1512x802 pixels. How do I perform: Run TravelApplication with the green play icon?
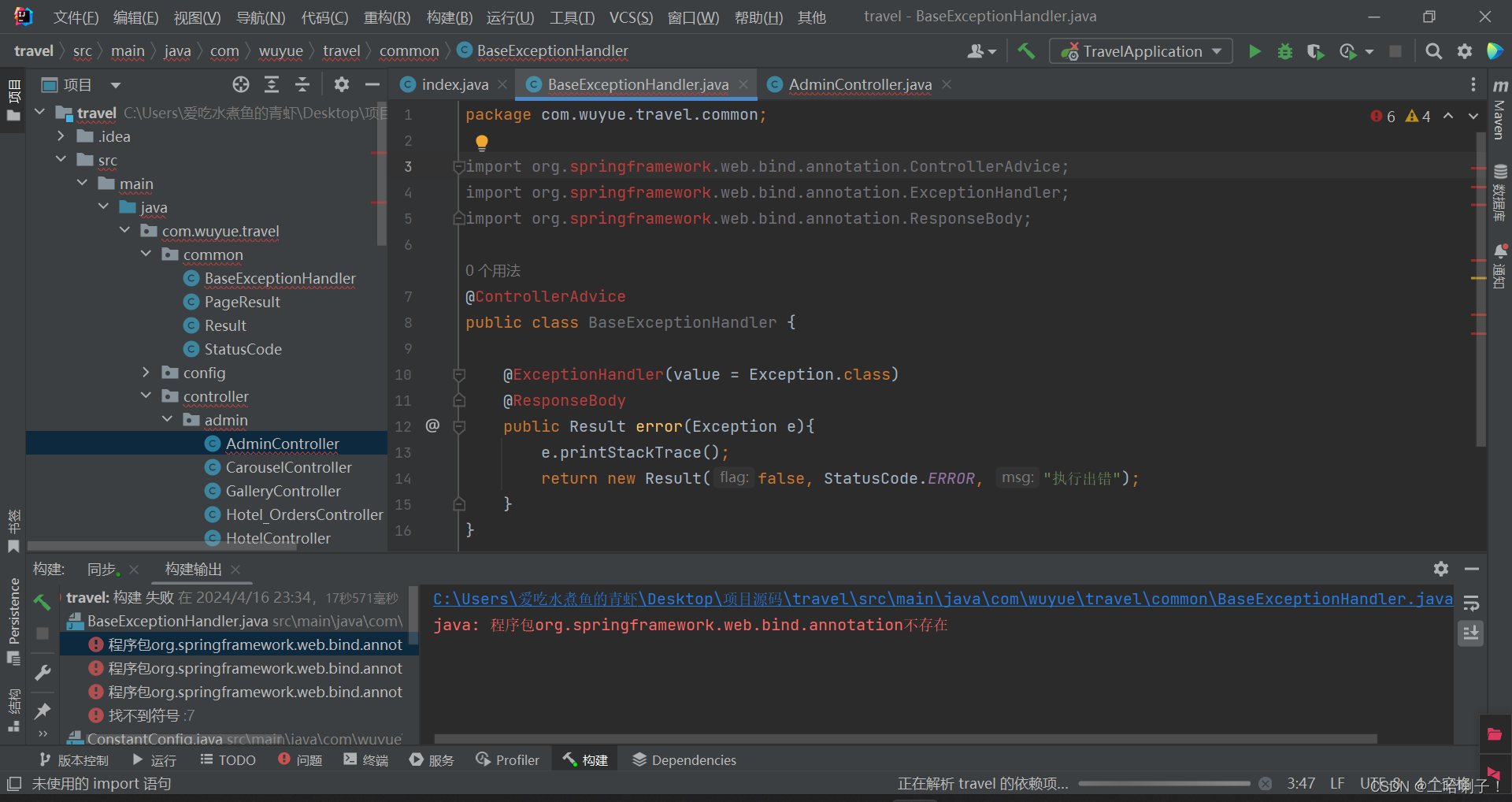1254,51
